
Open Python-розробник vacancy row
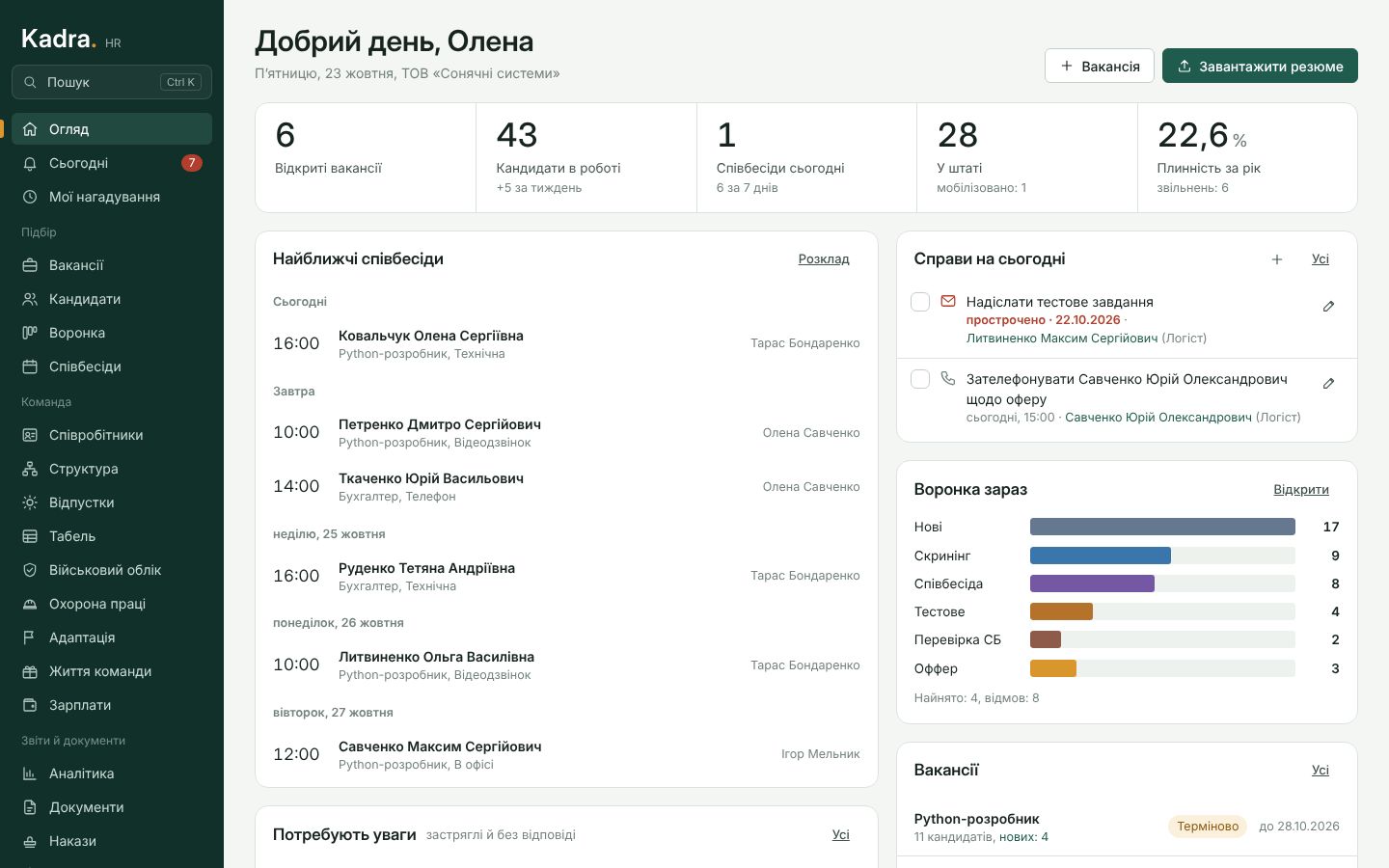coord(1127,827)
